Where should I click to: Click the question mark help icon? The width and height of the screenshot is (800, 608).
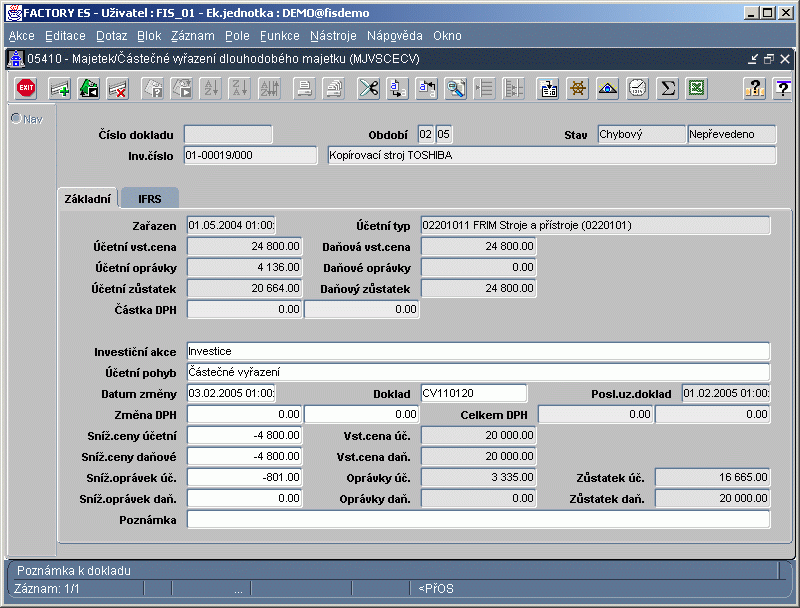coord(754,89)
